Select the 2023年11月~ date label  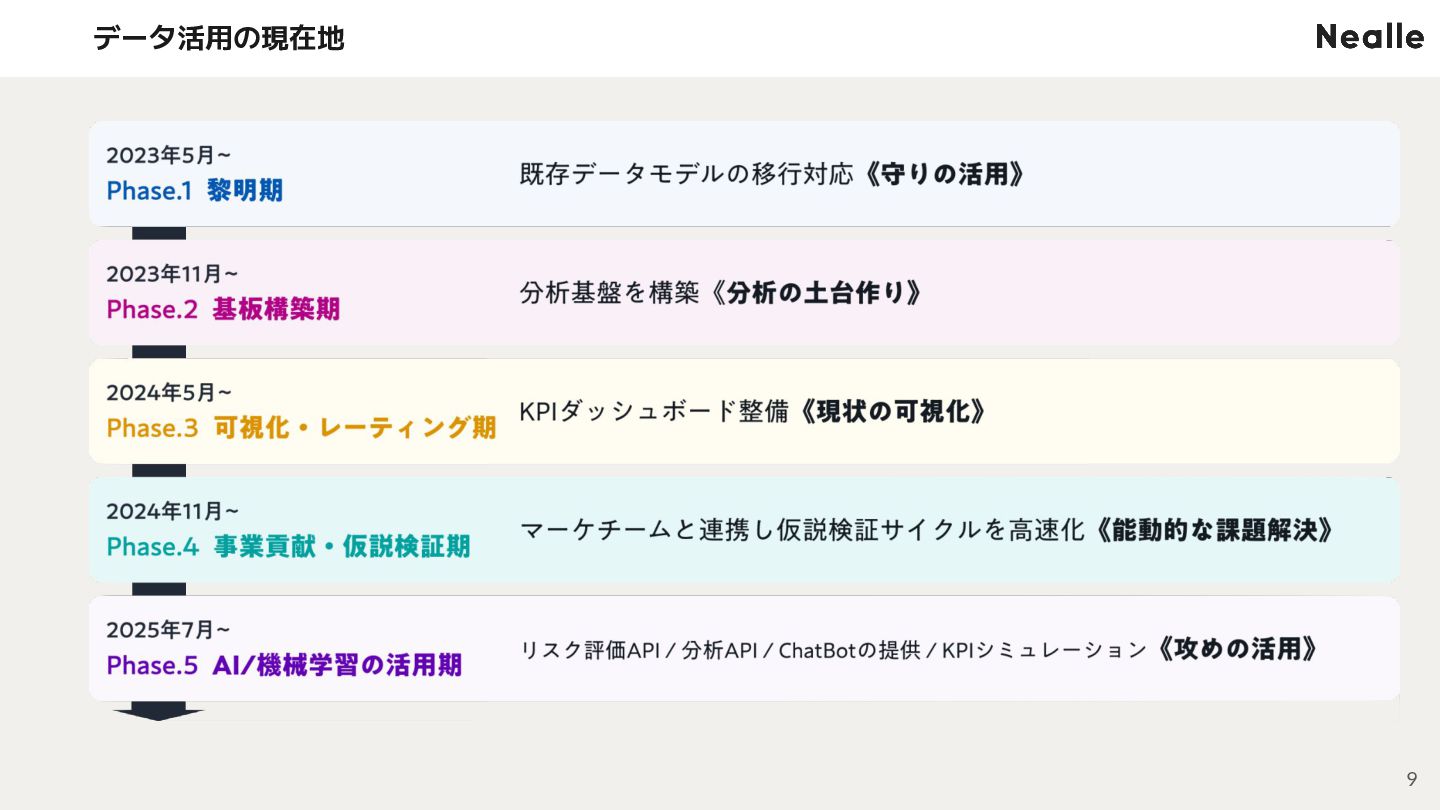point(172,273)
